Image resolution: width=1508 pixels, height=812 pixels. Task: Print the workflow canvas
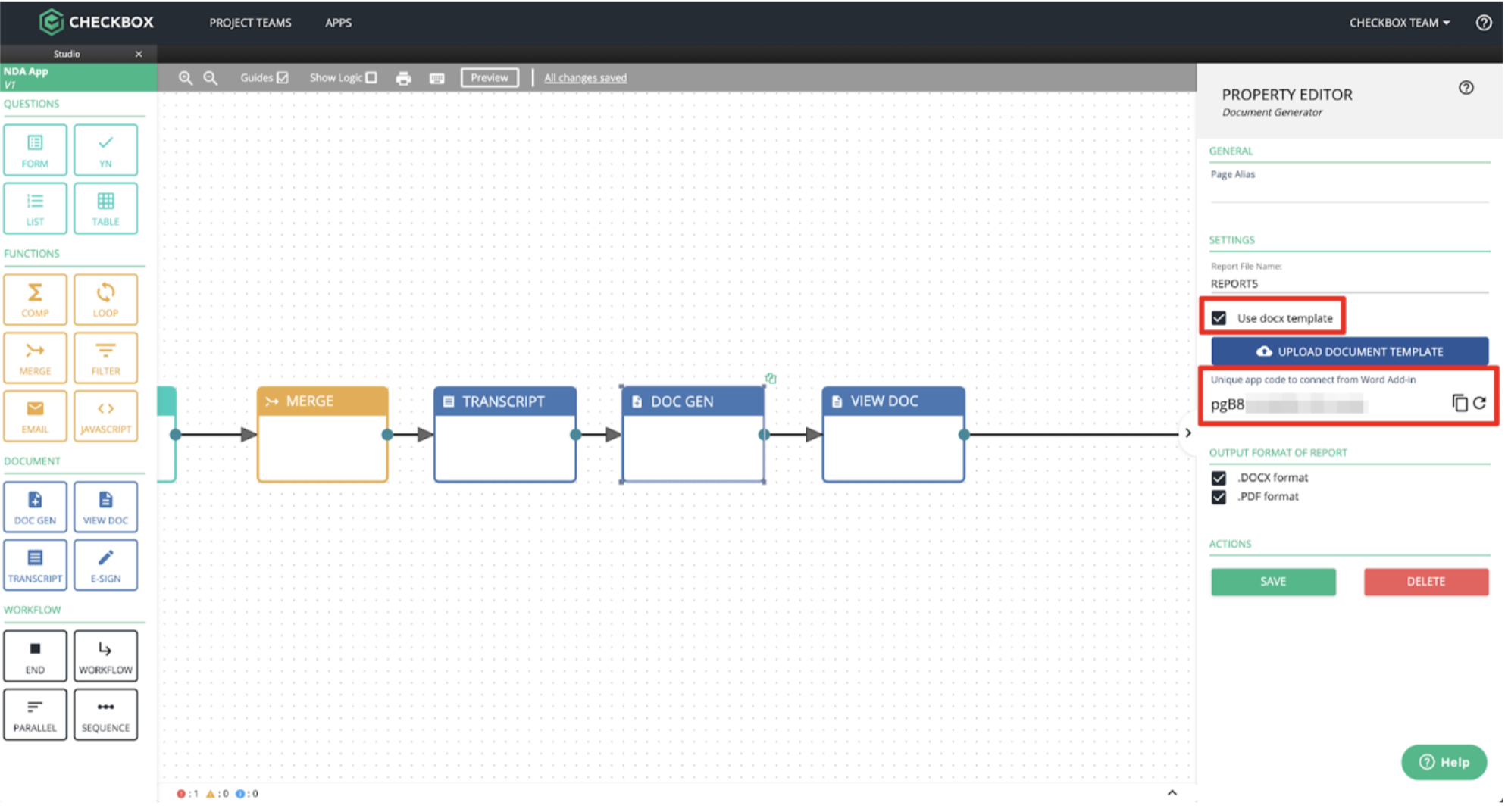coord(403,78)
